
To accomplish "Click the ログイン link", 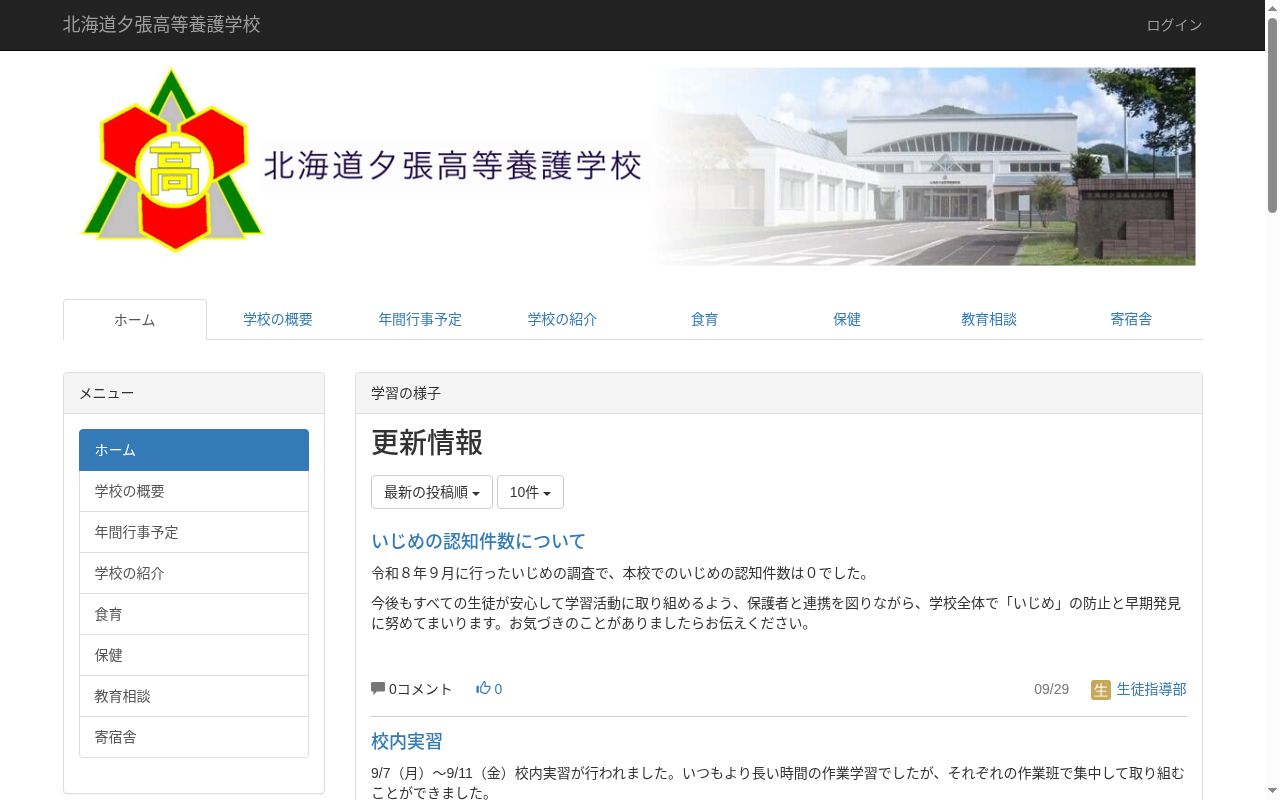I will point(1174,25).
